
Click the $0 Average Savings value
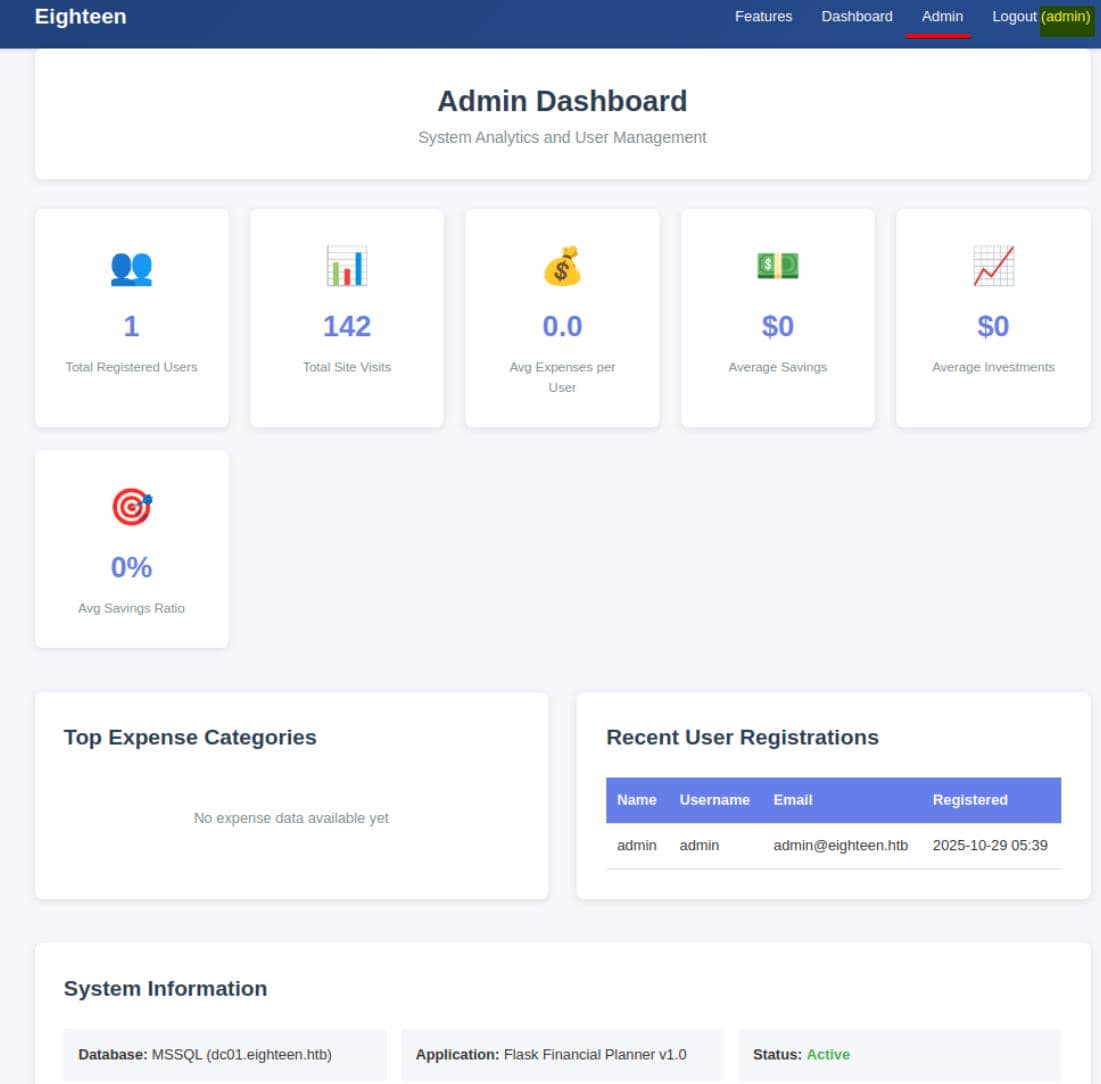777,326
